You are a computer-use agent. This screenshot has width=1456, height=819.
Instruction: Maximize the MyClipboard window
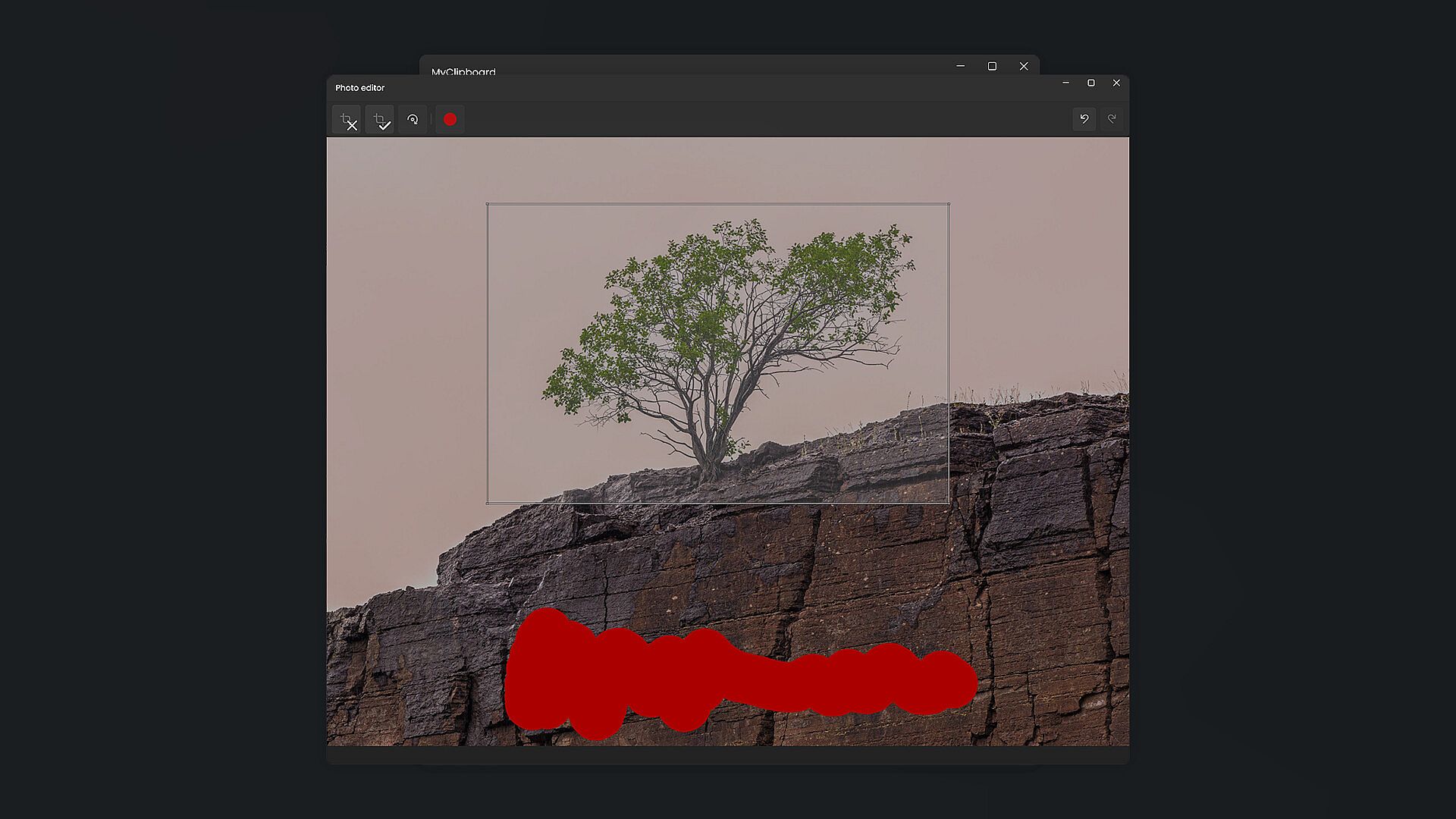pos(992,67)
